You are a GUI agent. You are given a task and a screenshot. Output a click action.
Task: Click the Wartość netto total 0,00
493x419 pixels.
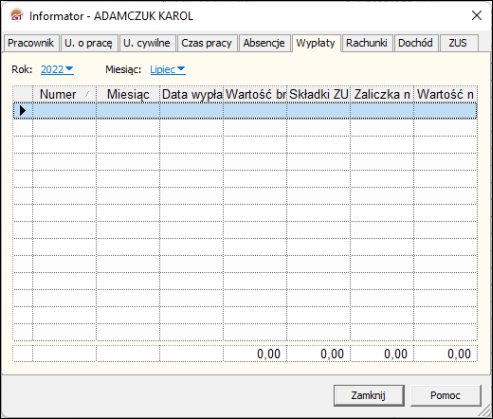(446, 354)
